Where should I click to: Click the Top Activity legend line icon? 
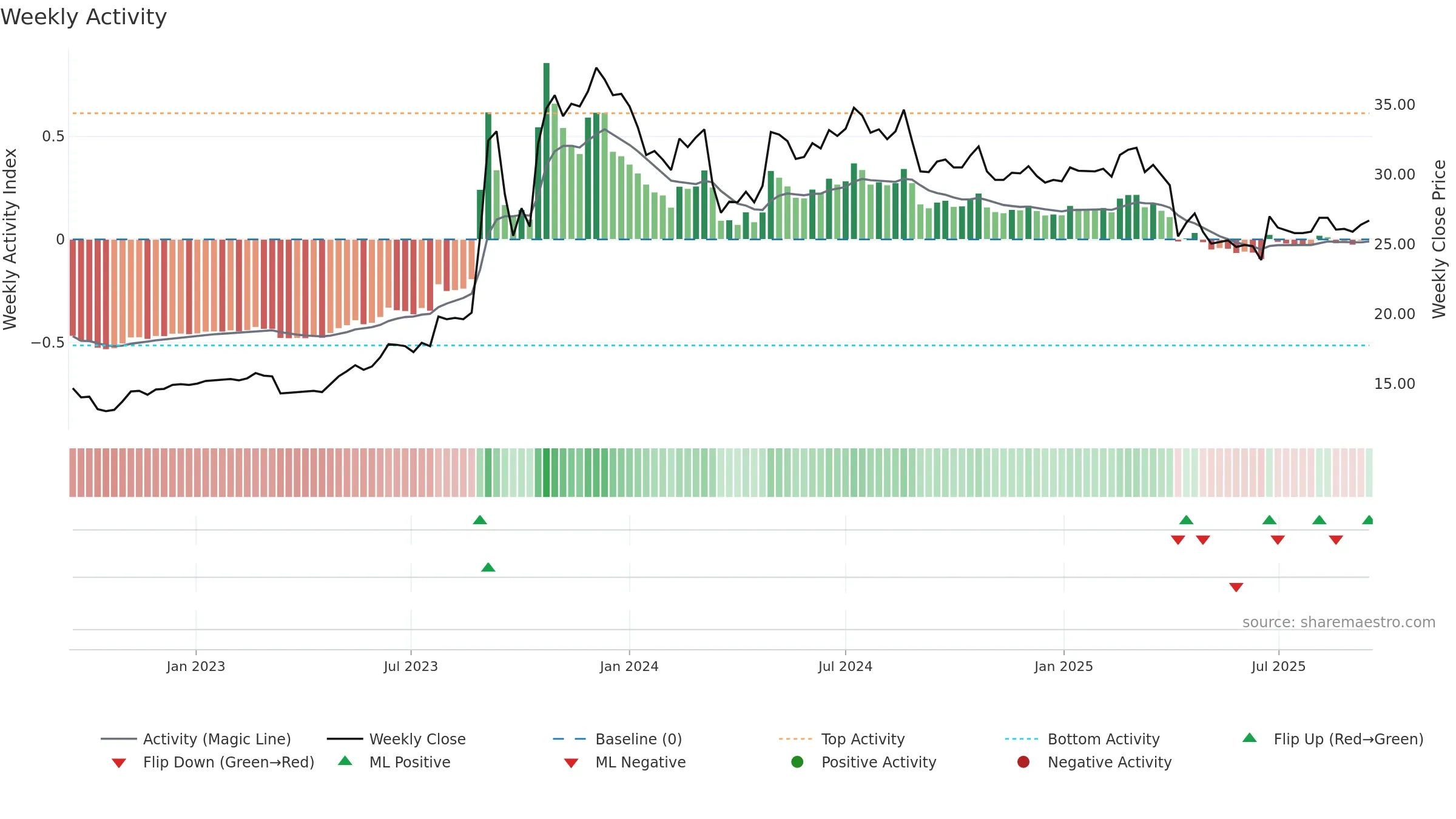(x=795, y=739)
